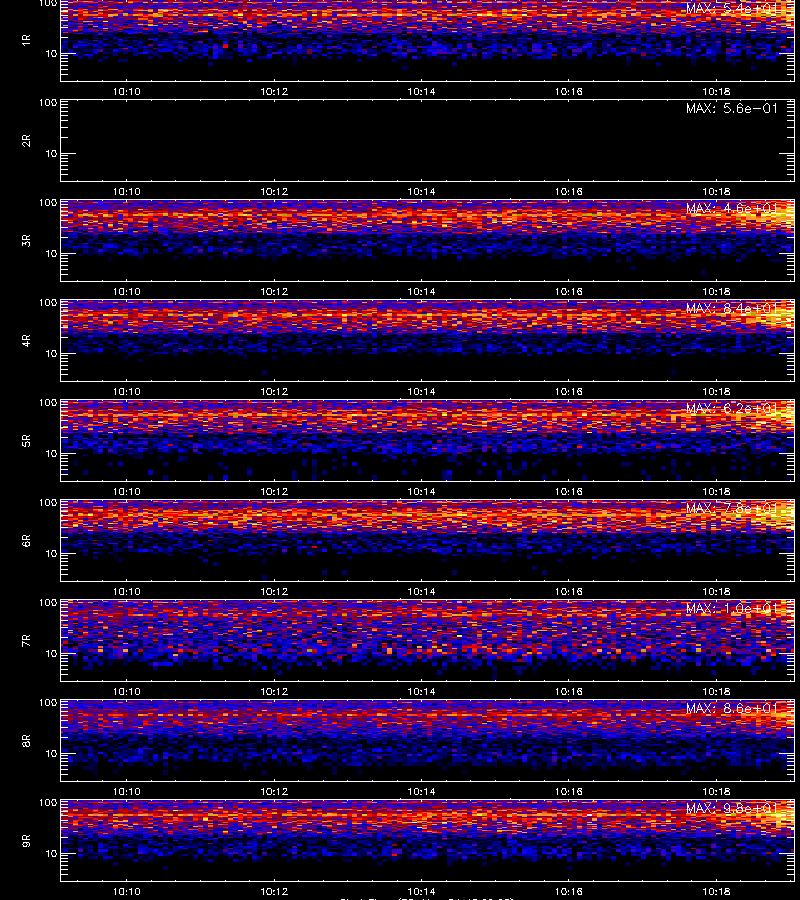Image resolution: width=800 pixels, height=900 pixels.
Task: Click the 10:12 tick label under panel 2R
Action: tap(274, 191)
